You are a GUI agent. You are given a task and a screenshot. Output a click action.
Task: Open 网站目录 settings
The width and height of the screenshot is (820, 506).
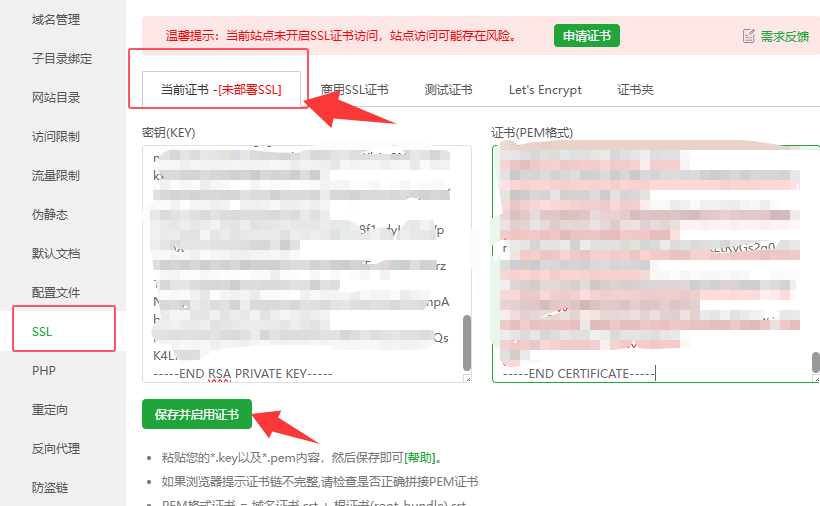(56, 97)
